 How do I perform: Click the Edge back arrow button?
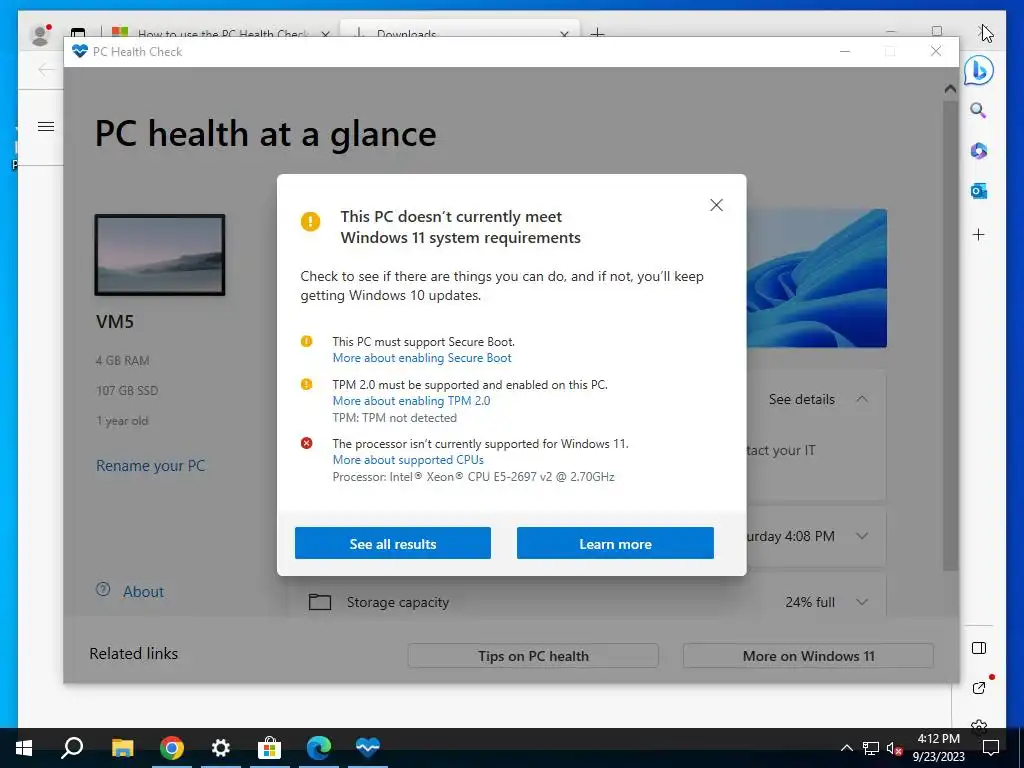click(46, 69)
